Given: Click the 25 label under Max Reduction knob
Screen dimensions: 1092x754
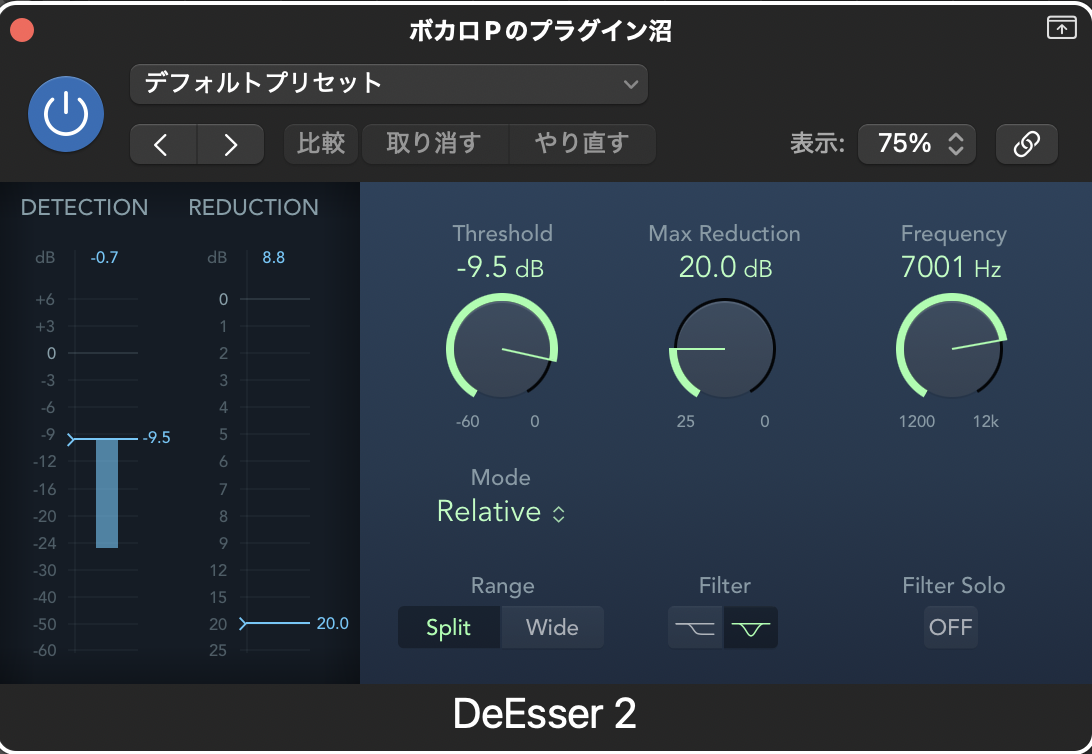Looking at the screenshot, I should pyautogui.click(x=685, y=421).
